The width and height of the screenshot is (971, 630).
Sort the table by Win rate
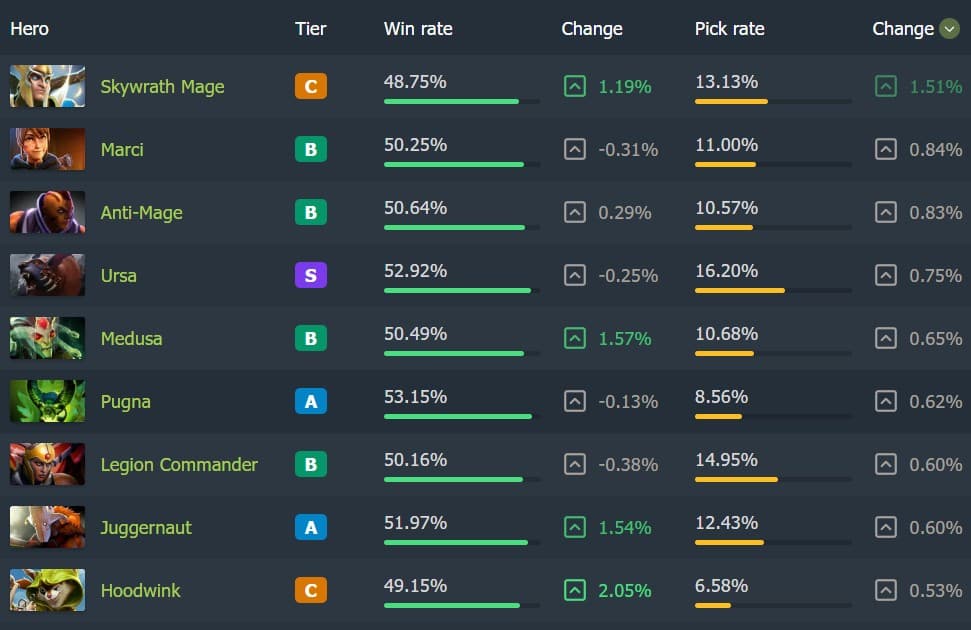pos(418,29)
